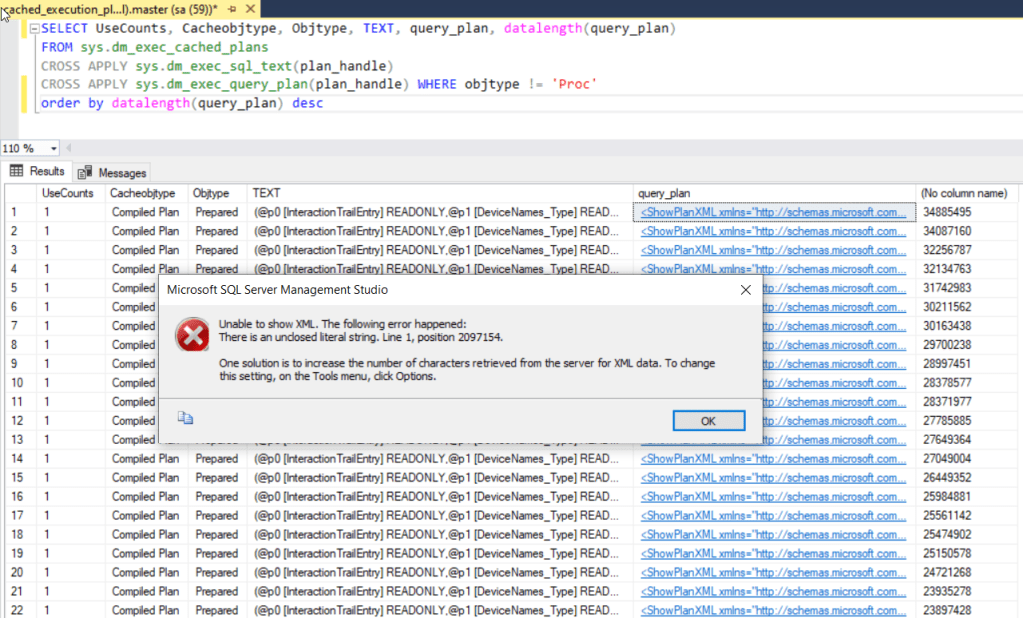
Task: Pin the cached_execution_plan query tab
Action: tap(232, 7)
